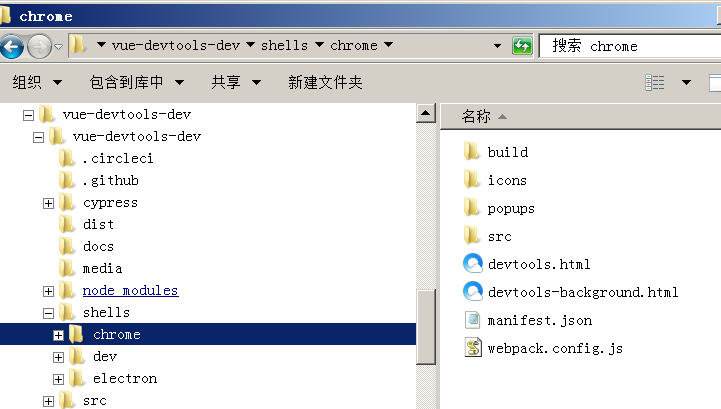The width and height of the screenshot is (721, 409).
Task: Click the build folder icon in file list
Action: point(472,151)
